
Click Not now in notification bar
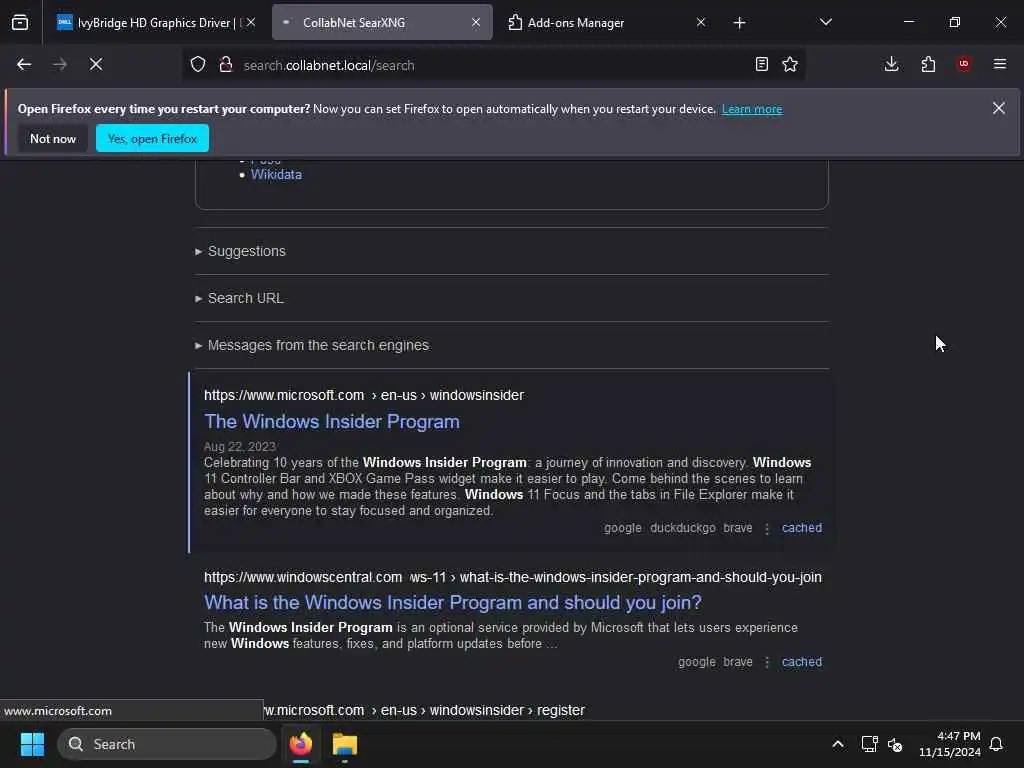(x=53, y=138)
